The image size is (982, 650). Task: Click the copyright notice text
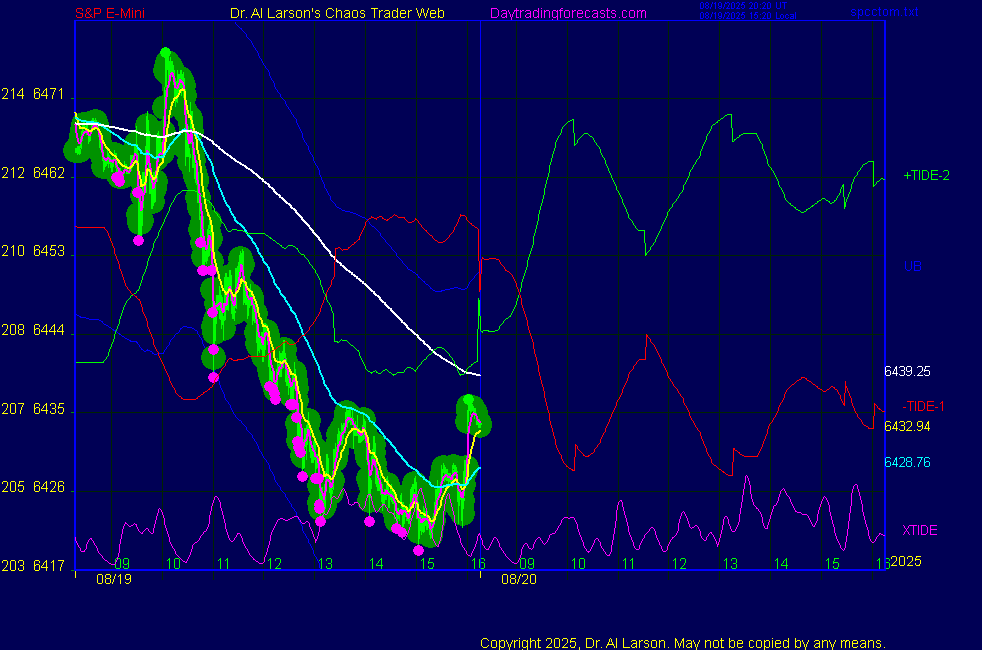click(x=682, y=642)
